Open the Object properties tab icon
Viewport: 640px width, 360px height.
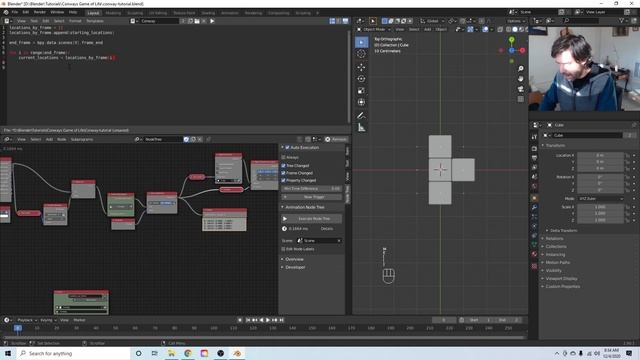click(x=534, y=198)
